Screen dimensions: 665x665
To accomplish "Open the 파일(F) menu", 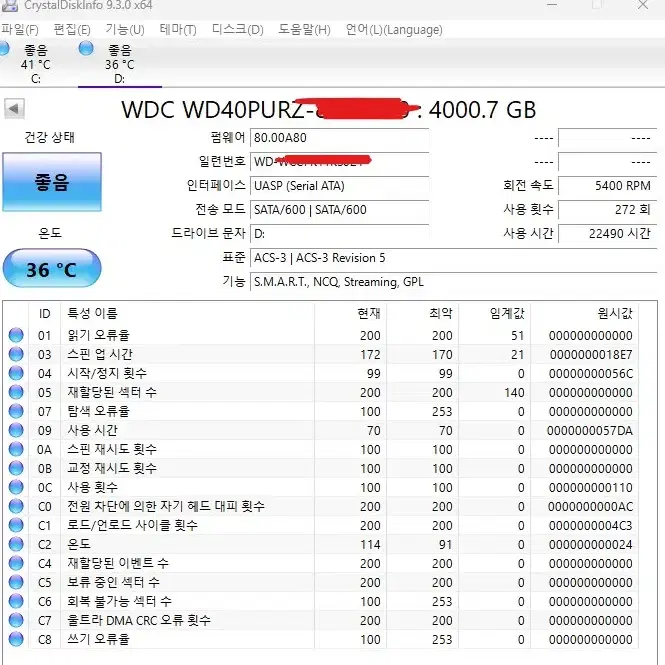I will pyautogui.click(x=20, y=30).
